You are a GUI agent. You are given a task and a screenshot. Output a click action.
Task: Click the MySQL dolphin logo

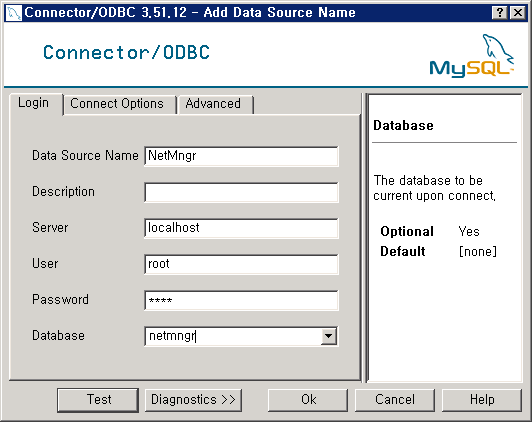(472, 55)
